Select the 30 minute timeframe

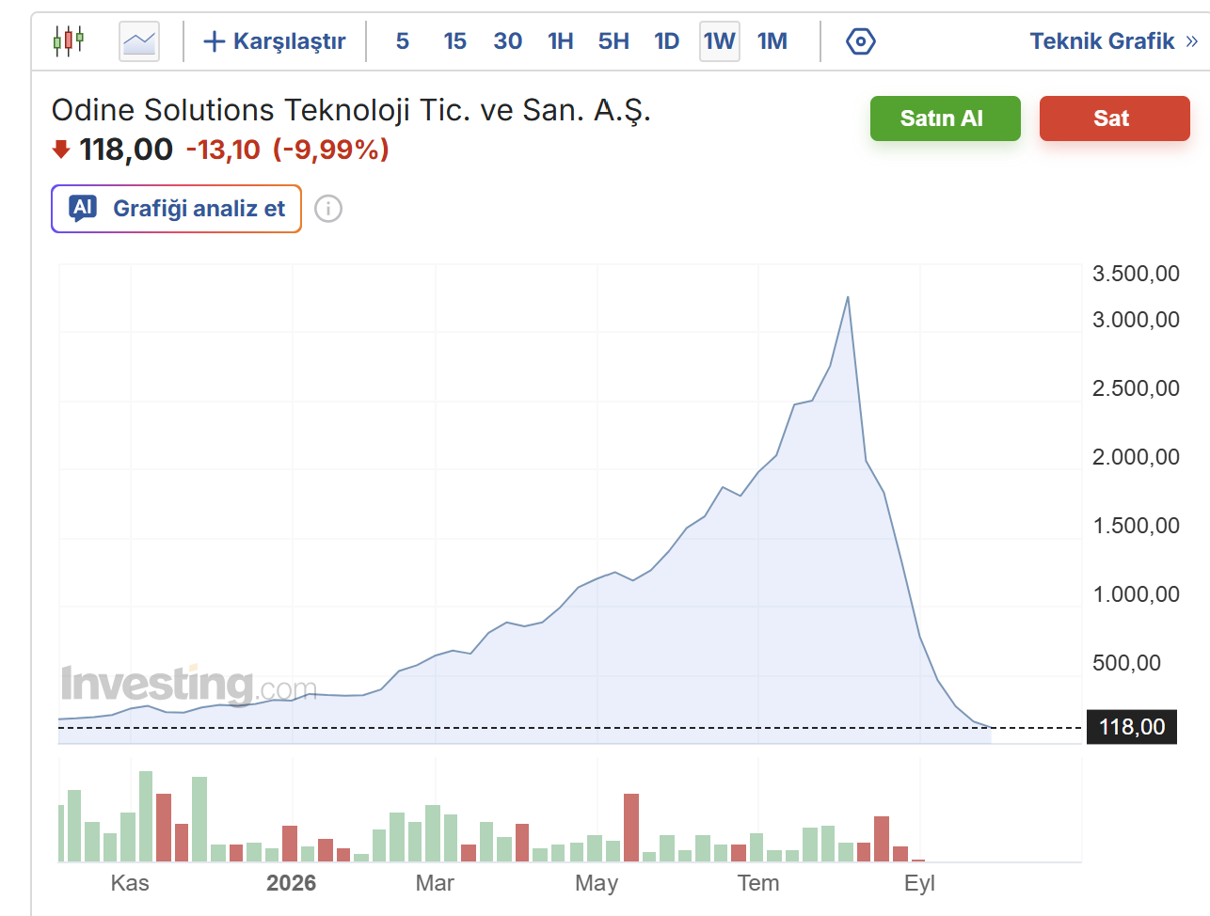tap(508, 41)
